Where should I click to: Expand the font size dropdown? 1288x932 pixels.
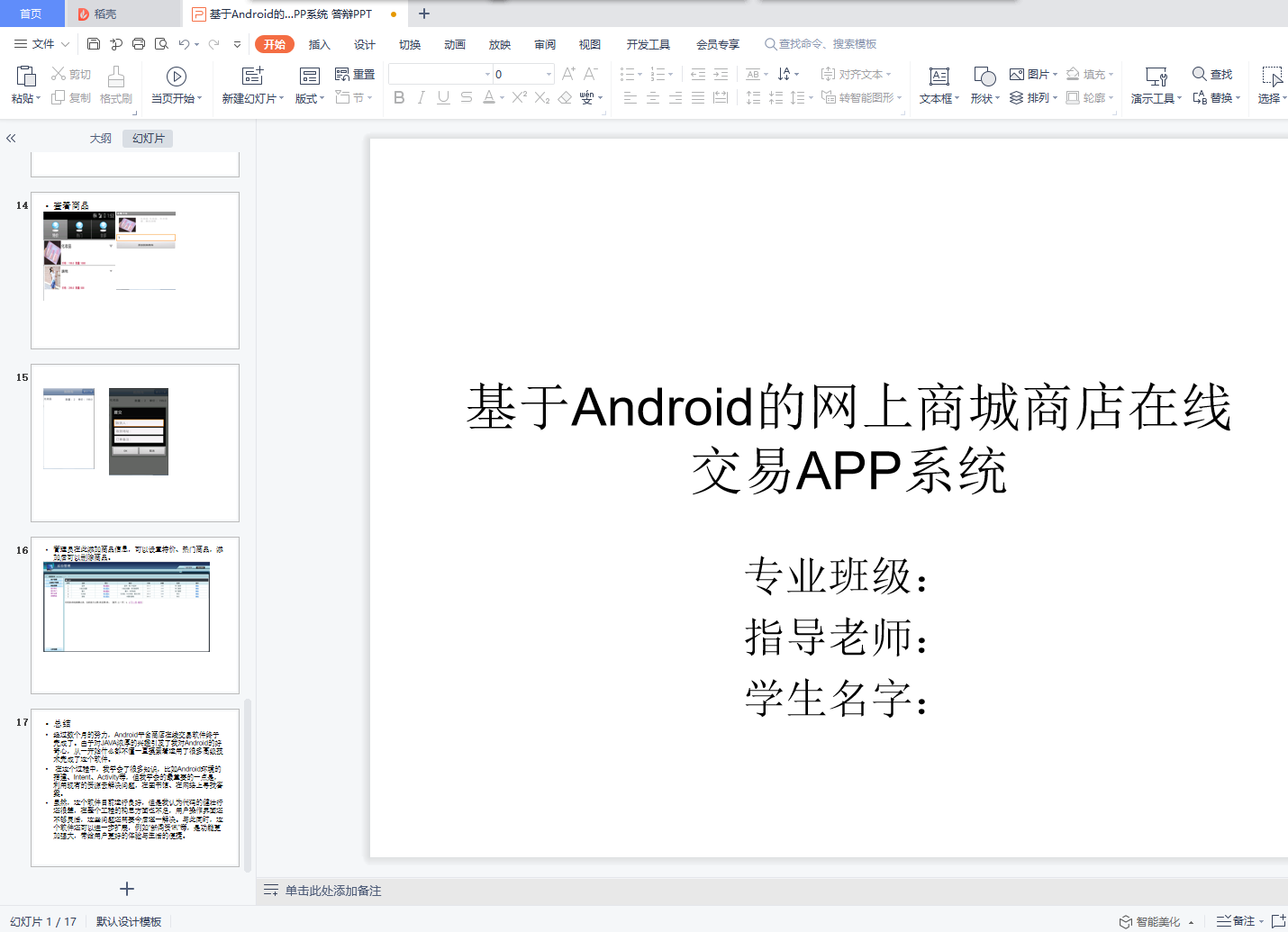[x=549, y=74]
